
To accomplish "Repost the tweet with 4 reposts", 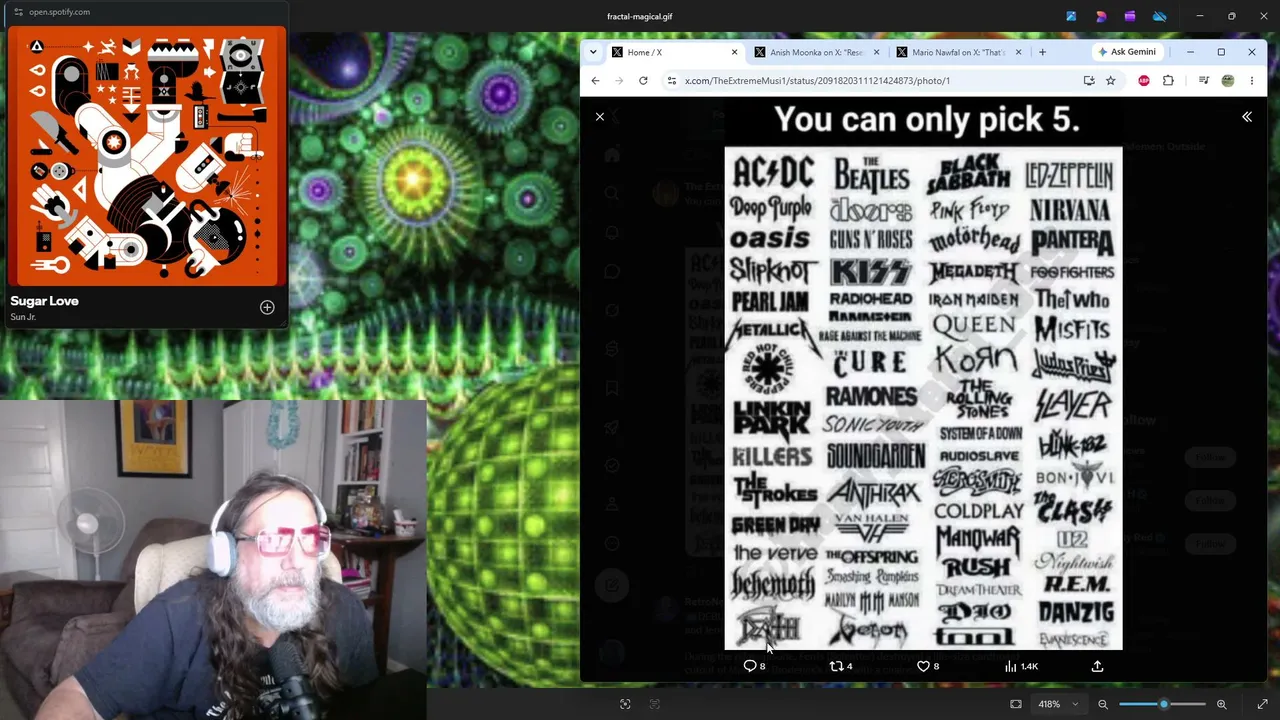I will [x=841, y=666].
